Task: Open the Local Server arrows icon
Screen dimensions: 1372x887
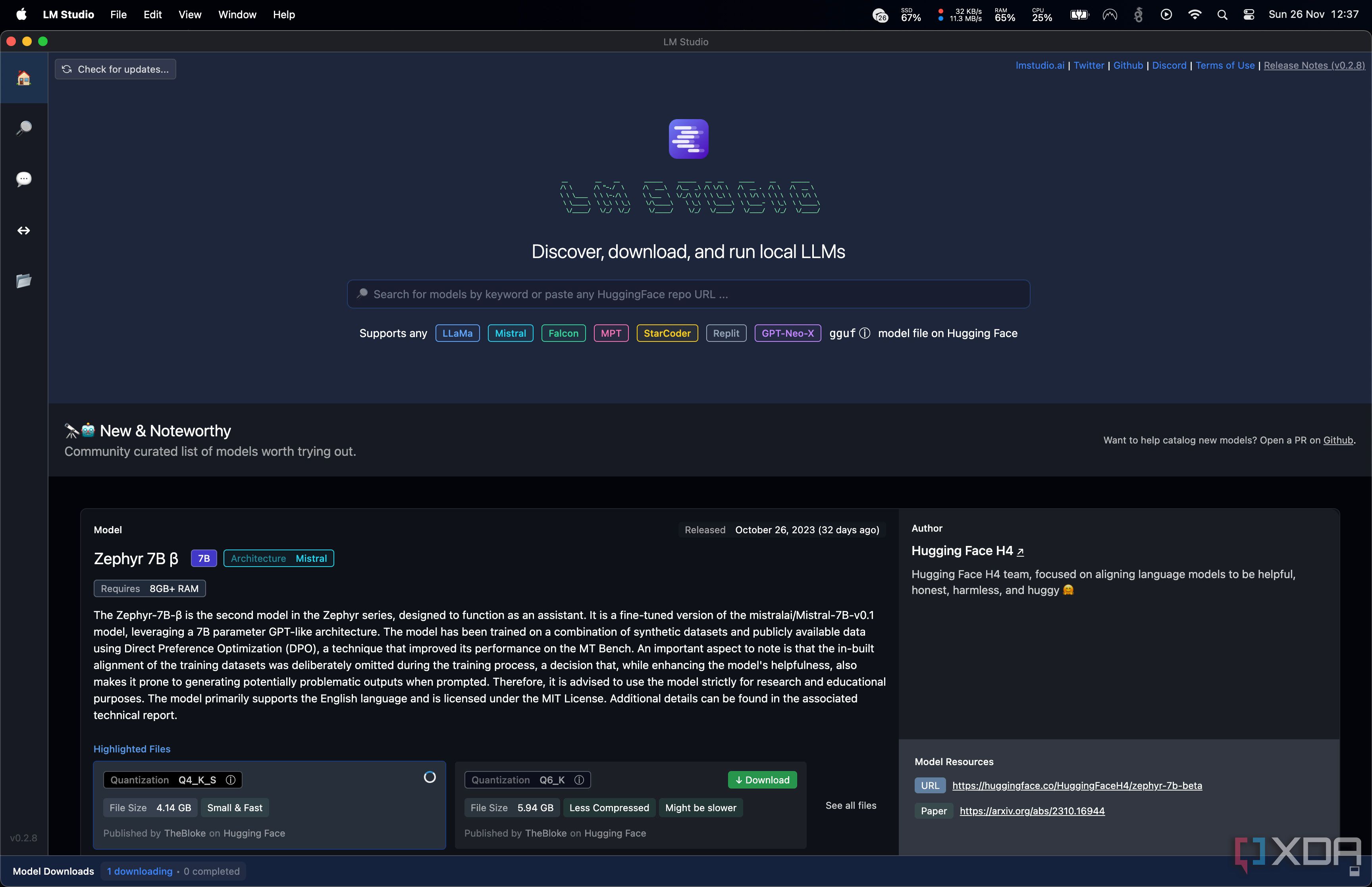Action: pyautogui.click(x=23, y=230)
